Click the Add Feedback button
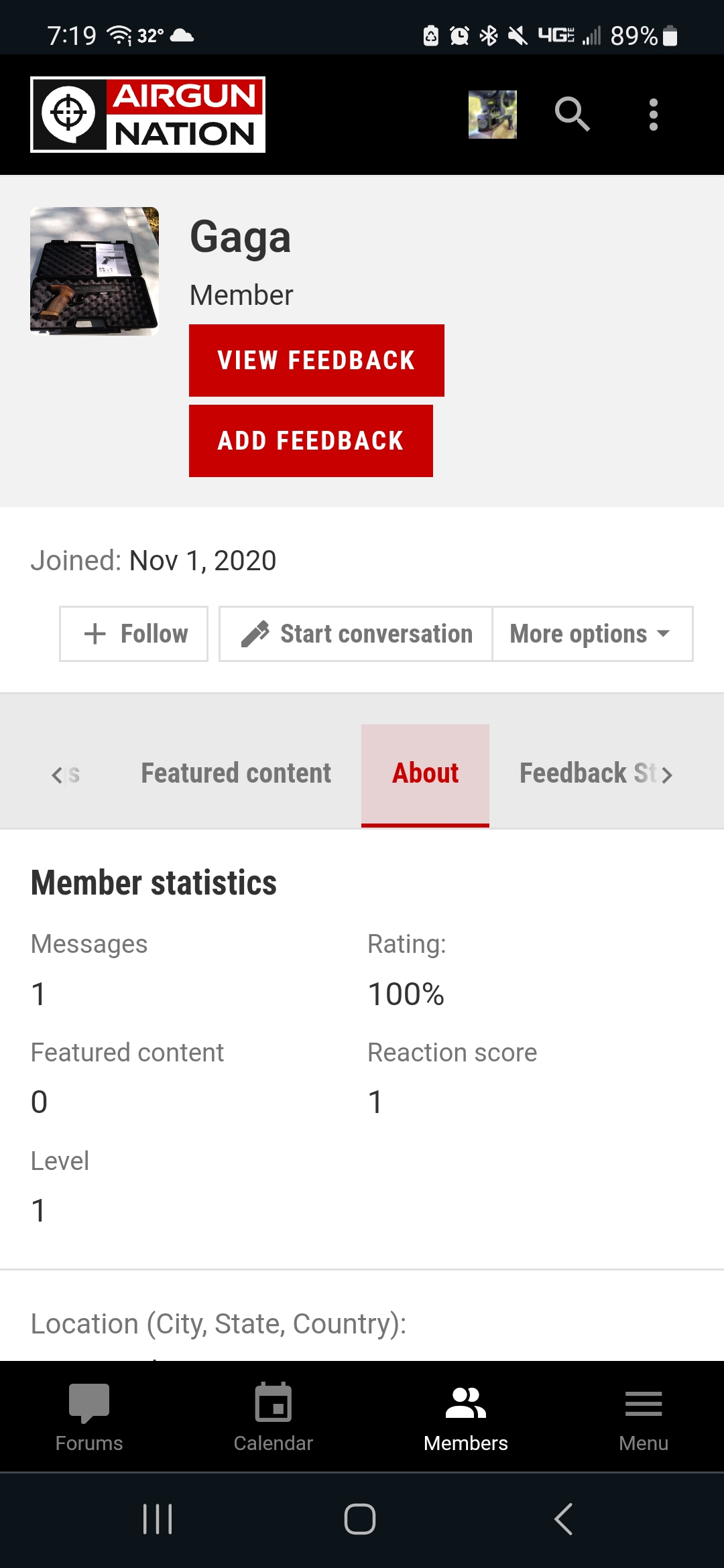The height and width of the screenshot is (1568, 724). coord(311,441)
